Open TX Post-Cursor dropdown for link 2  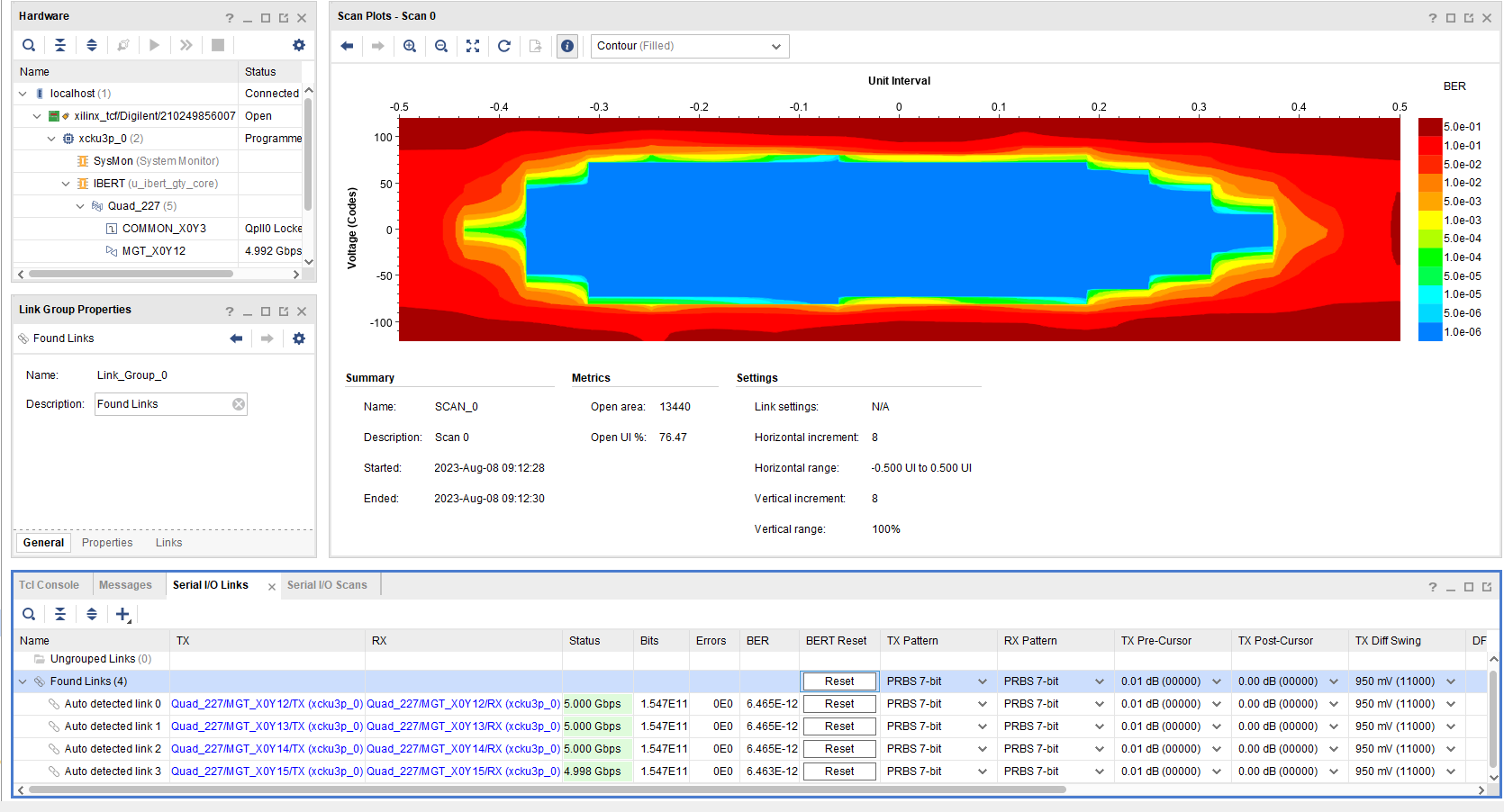[x=1334, y=749]
